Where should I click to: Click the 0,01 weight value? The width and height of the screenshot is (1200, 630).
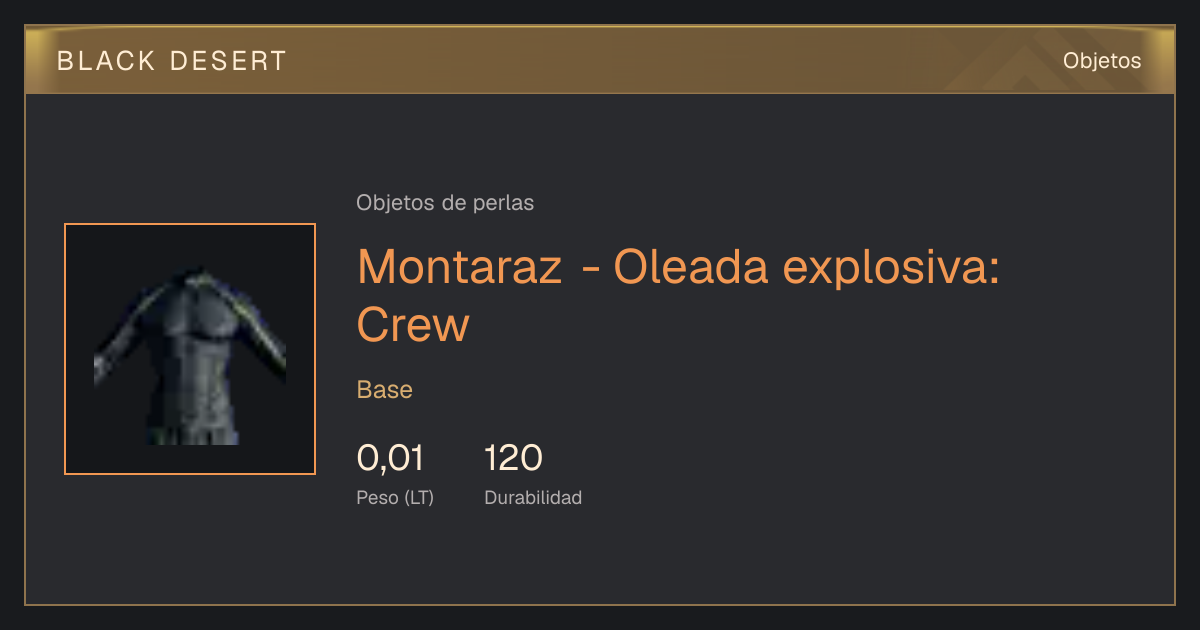click(x=390, y=458)
